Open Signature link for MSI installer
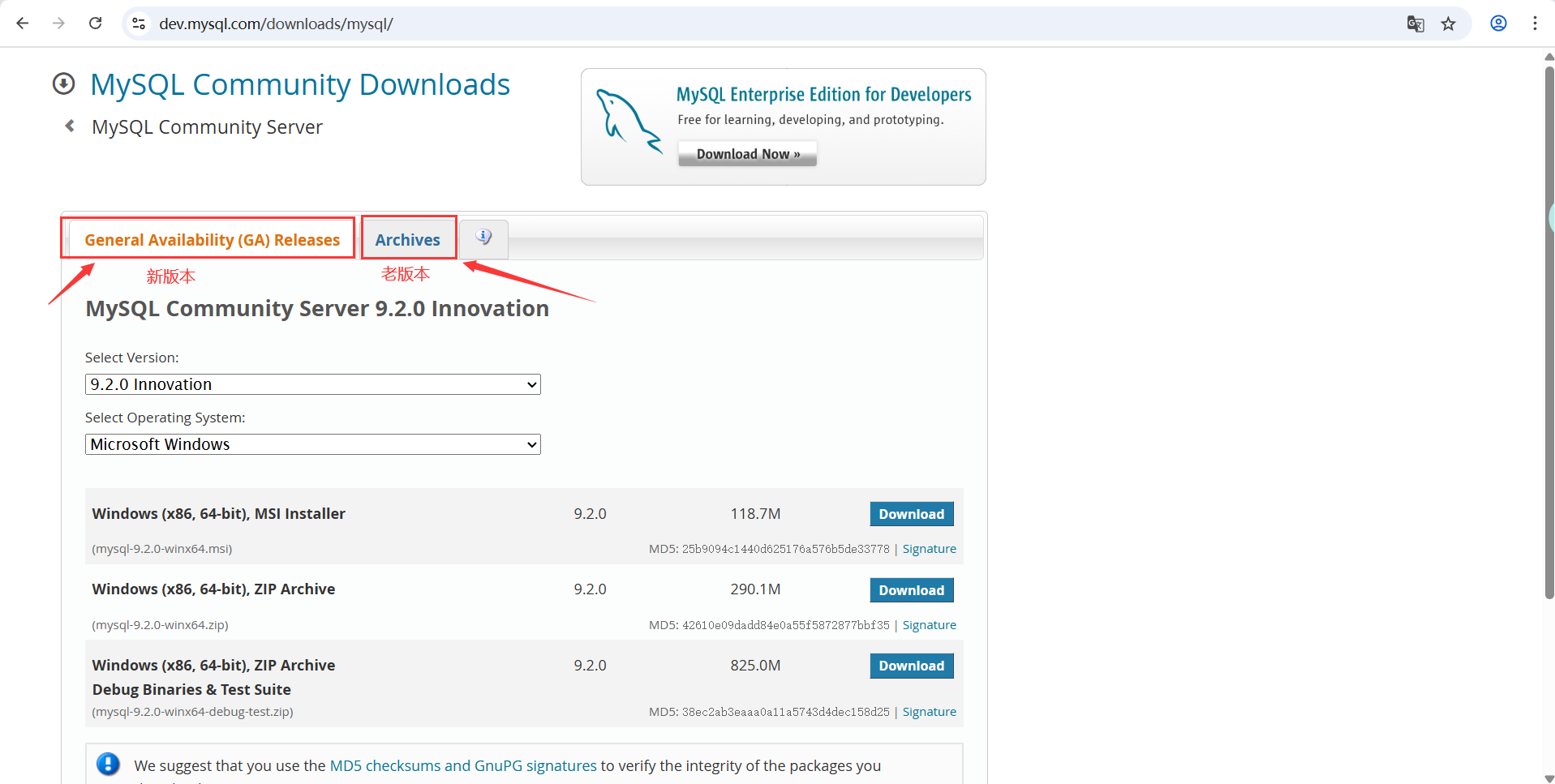Viewport: 1555px width, 784px height. pyautogui.click(x=930, y=549)
